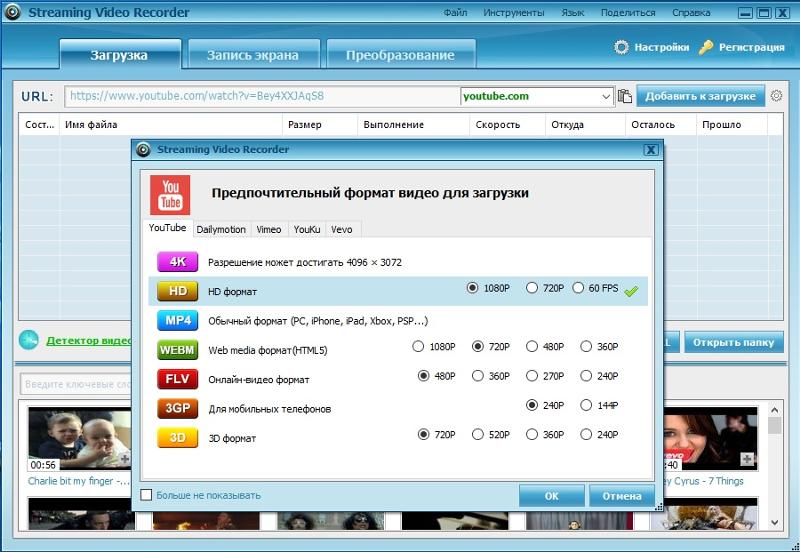Add the Miley Cyrus video via its plus icon
The width and height of the screenshot is (800, 552).
[747, 459]
